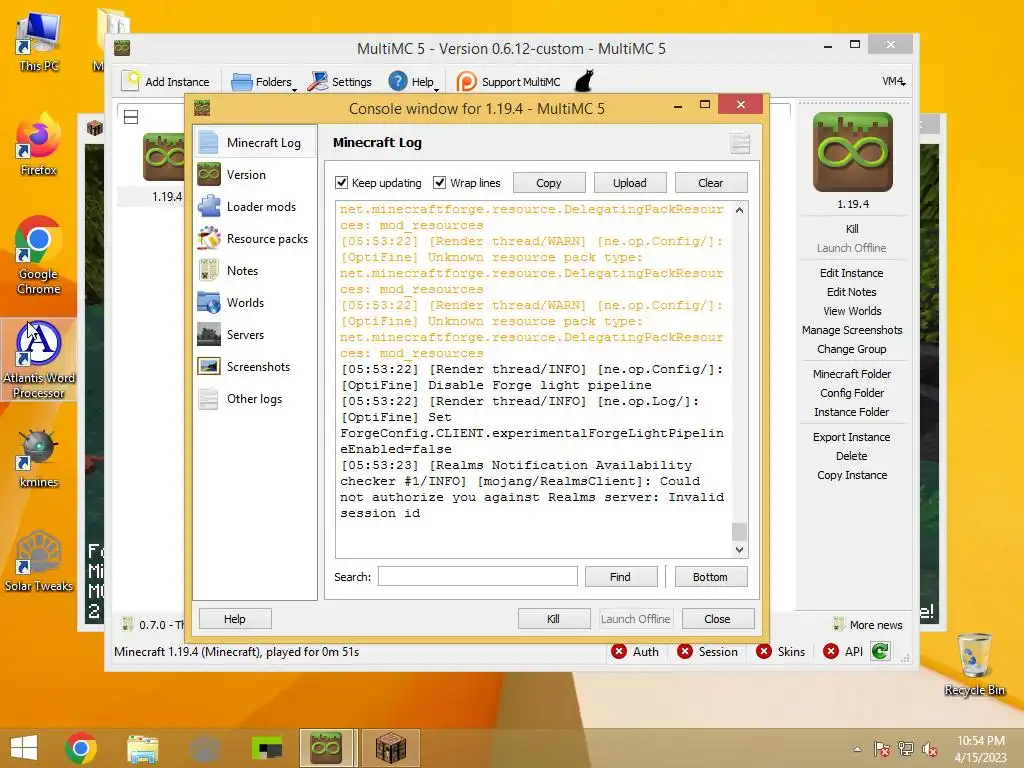This screenshot has width=1024, height=768.
Task: Click Edit Notes in right panel
Action: pyautogui.click(x=852, y=292)
